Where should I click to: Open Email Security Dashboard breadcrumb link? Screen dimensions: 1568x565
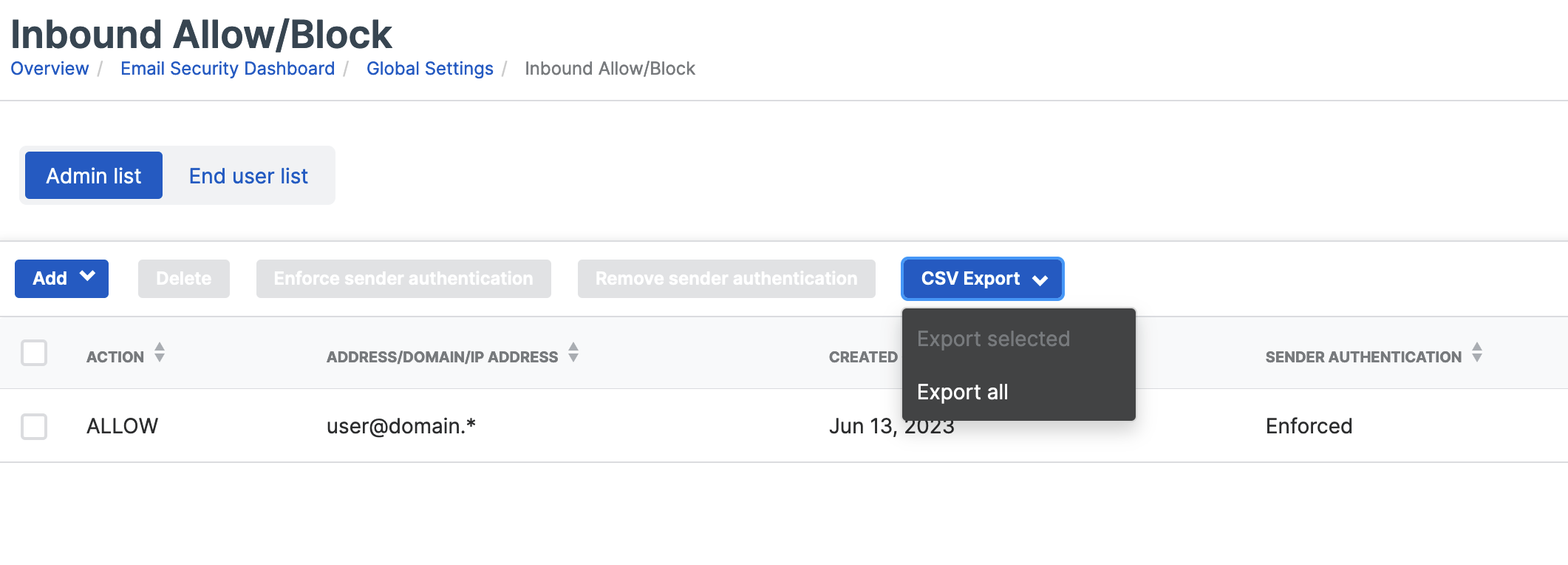[x=228, y=69]
